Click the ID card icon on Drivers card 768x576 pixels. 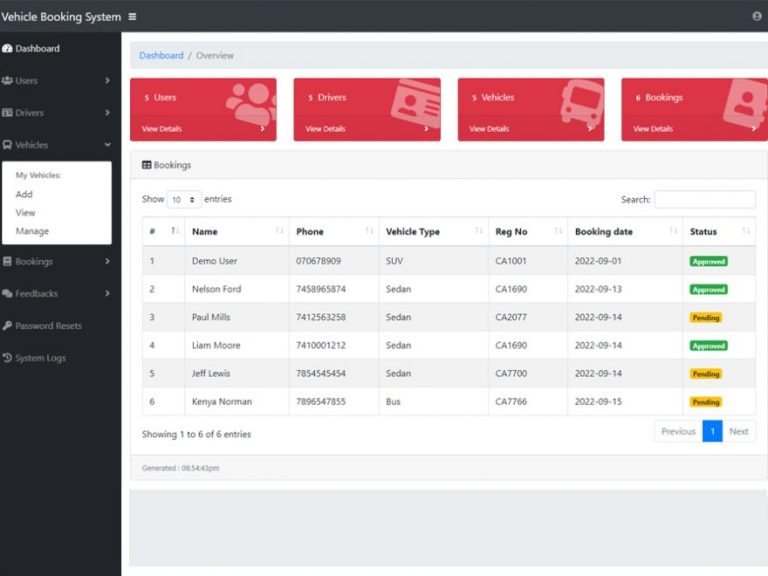pyautogui.click(x=416, y=101)
